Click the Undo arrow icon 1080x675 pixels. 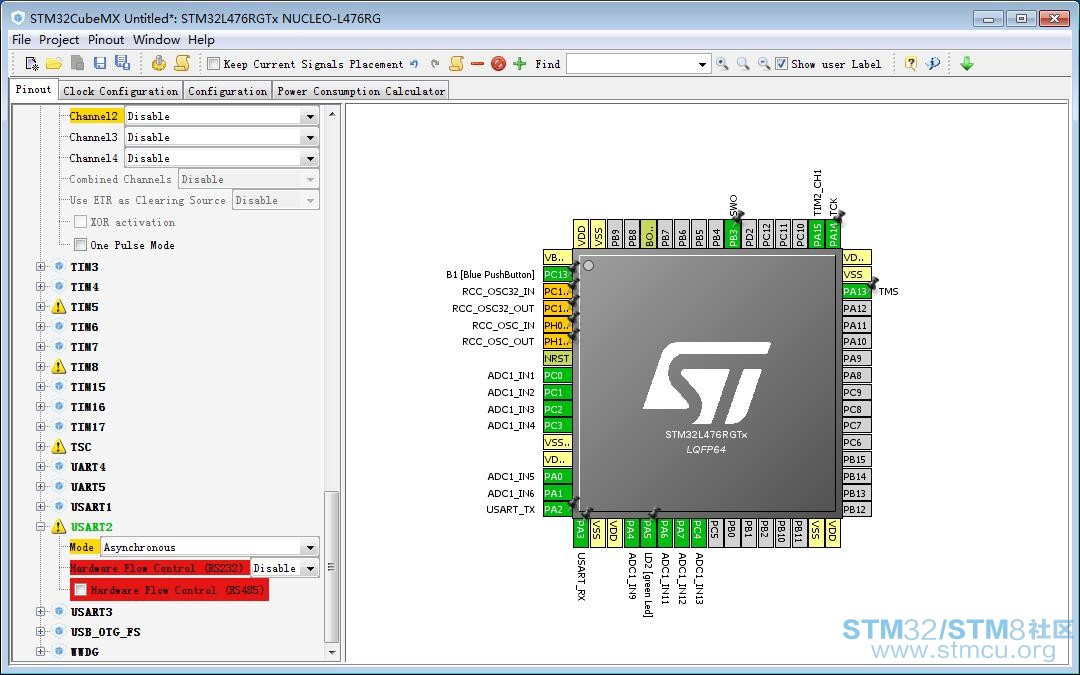[414, 64]
